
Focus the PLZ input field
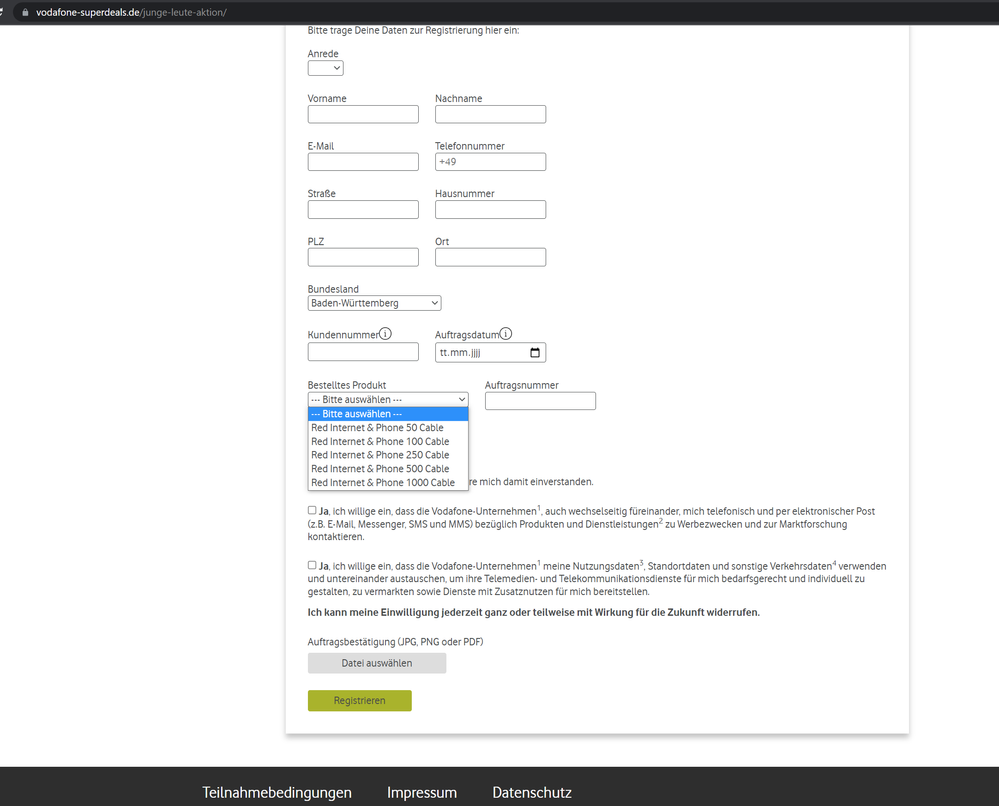coord(363,257)
